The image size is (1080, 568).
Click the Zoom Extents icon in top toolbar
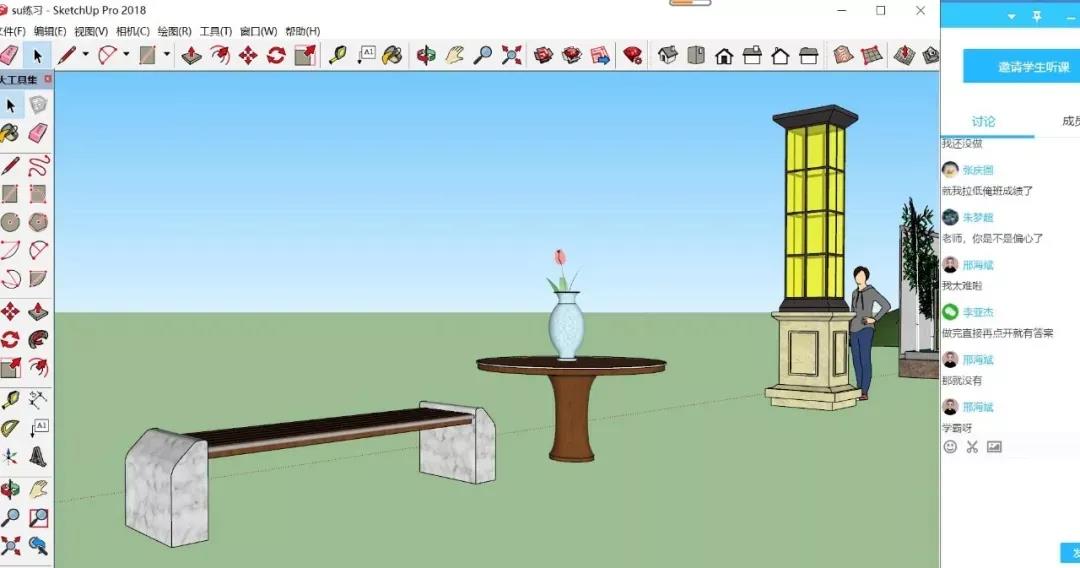[512, 55]
